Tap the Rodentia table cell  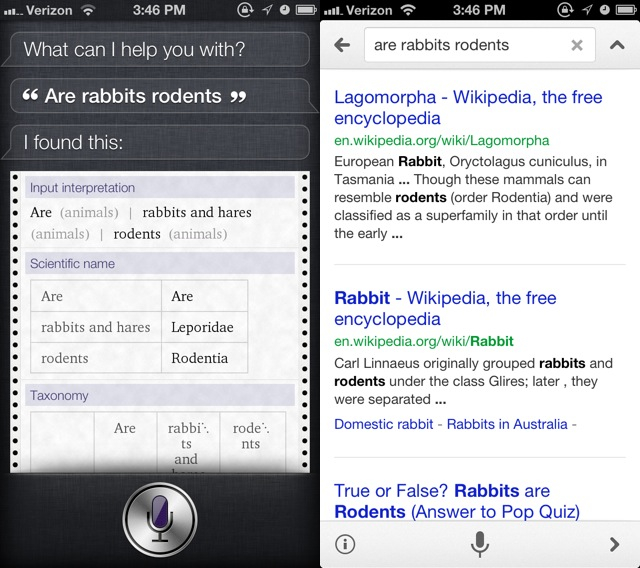pyautogui.click(x=204, y=358)
